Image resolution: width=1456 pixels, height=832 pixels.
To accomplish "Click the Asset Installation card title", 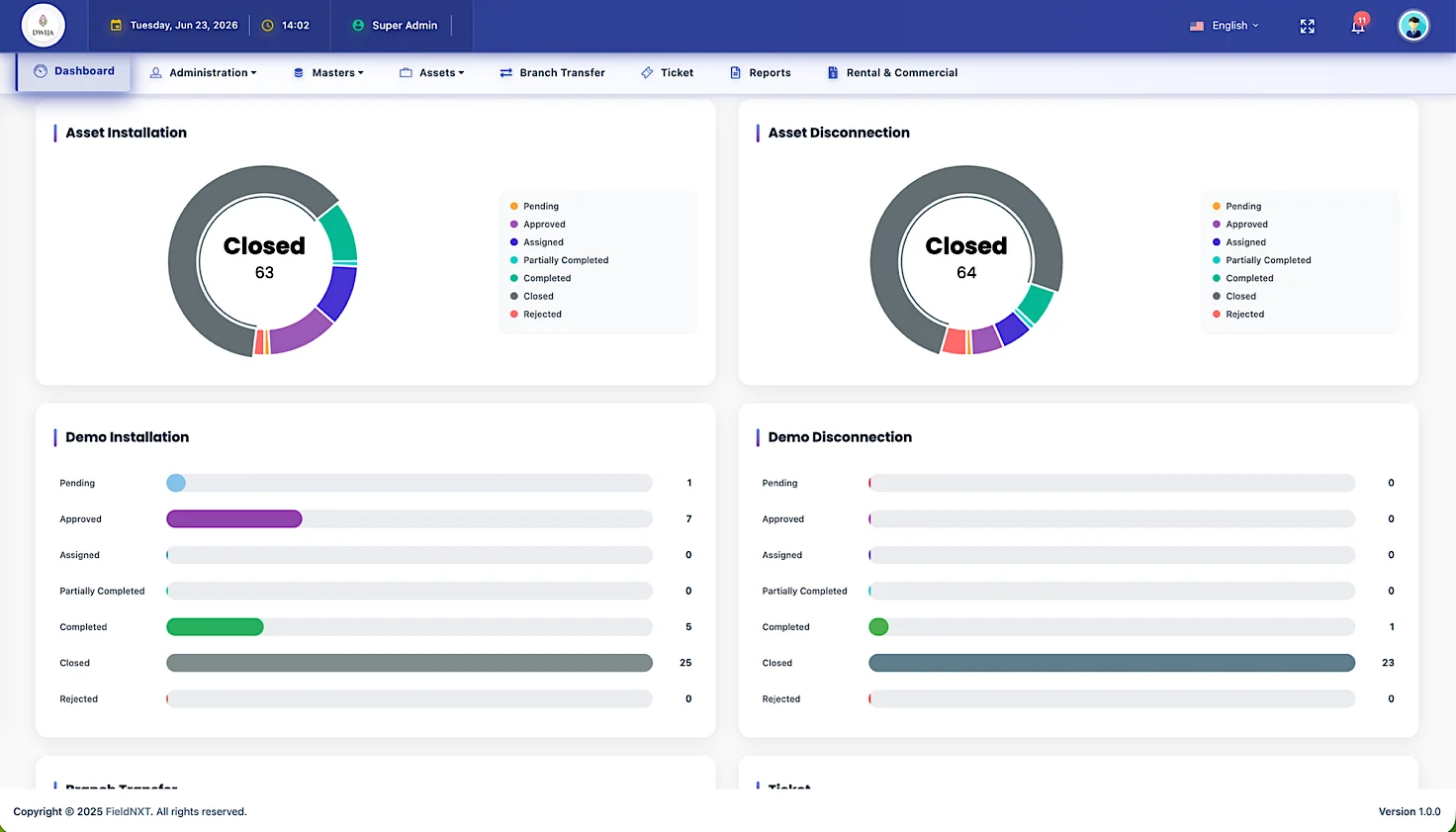I will (126, 133).
